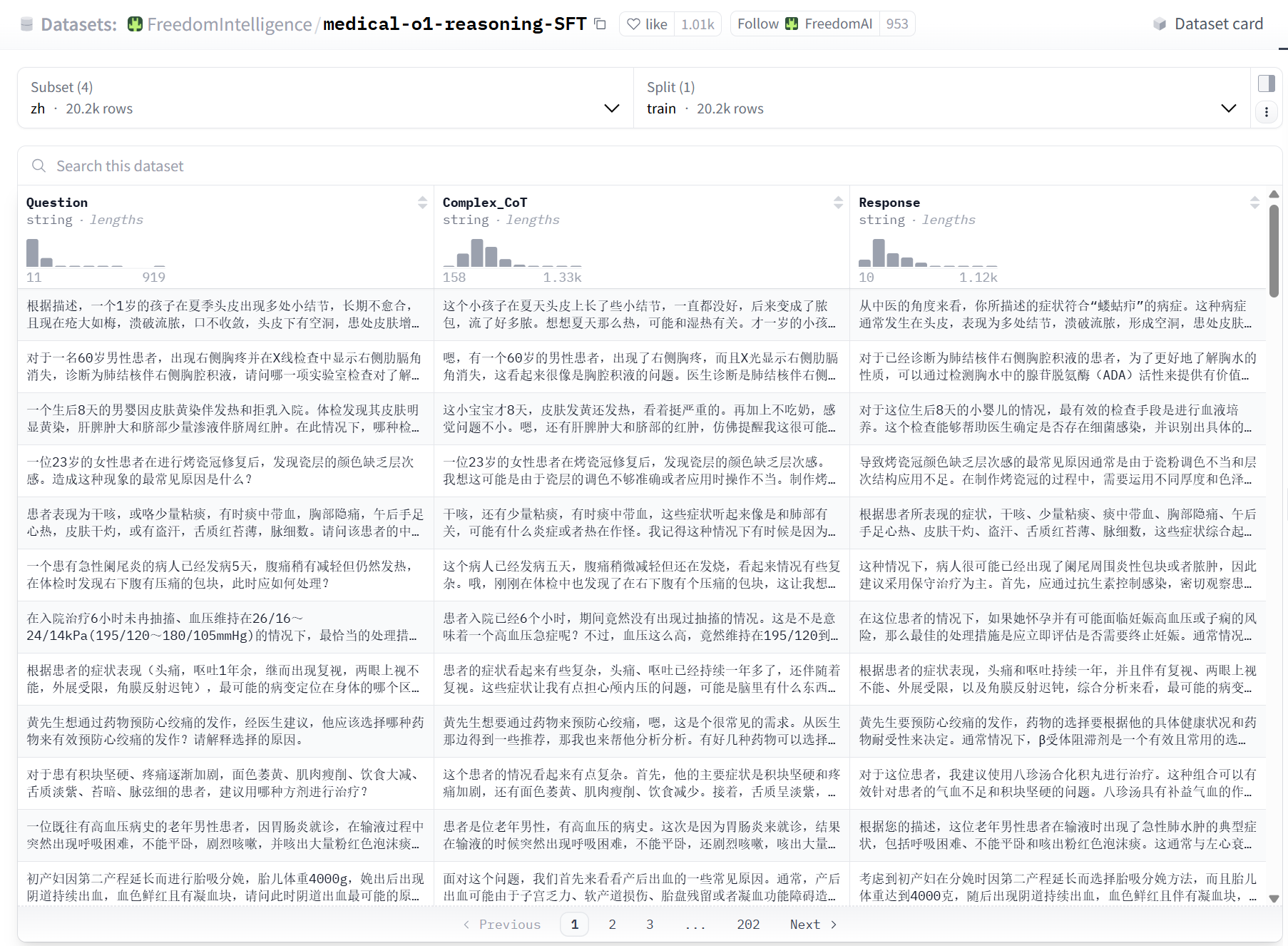This screenshot has height=946, width=1288.
Task: Select Response cell about 急性肺水肿
Action: click(1058, 835)
